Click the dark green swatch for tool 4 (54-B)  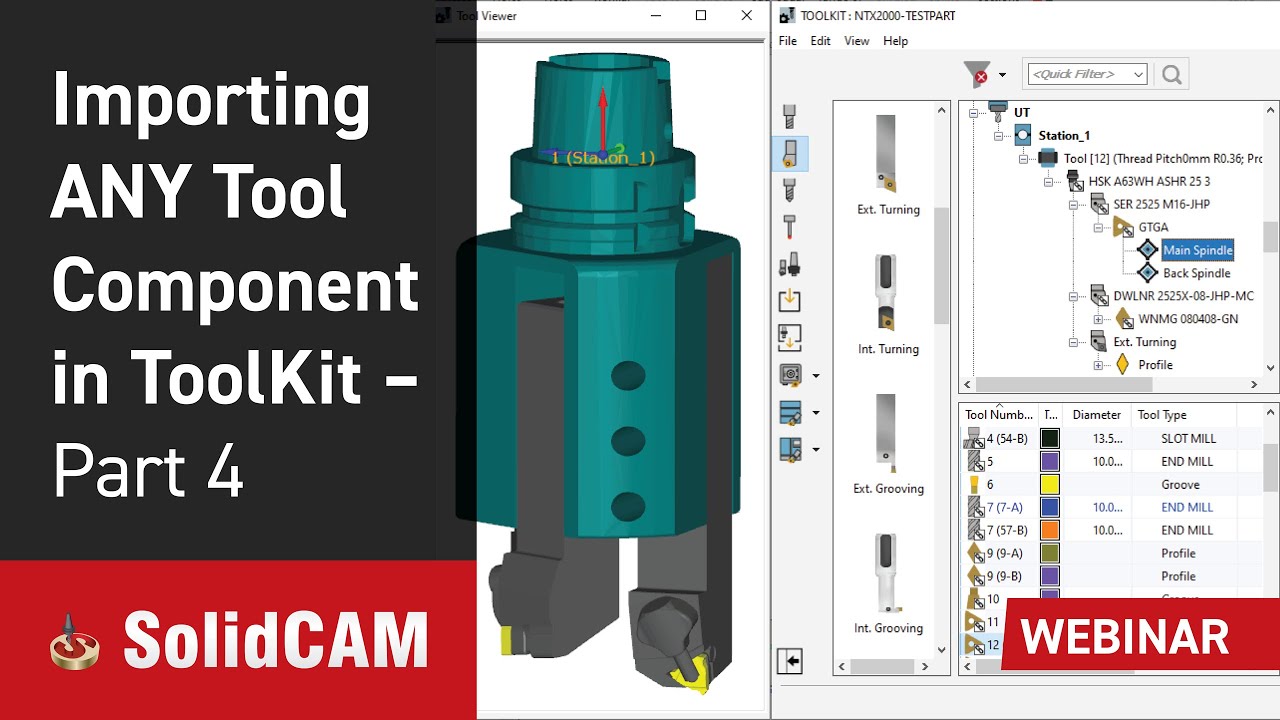1049,438
